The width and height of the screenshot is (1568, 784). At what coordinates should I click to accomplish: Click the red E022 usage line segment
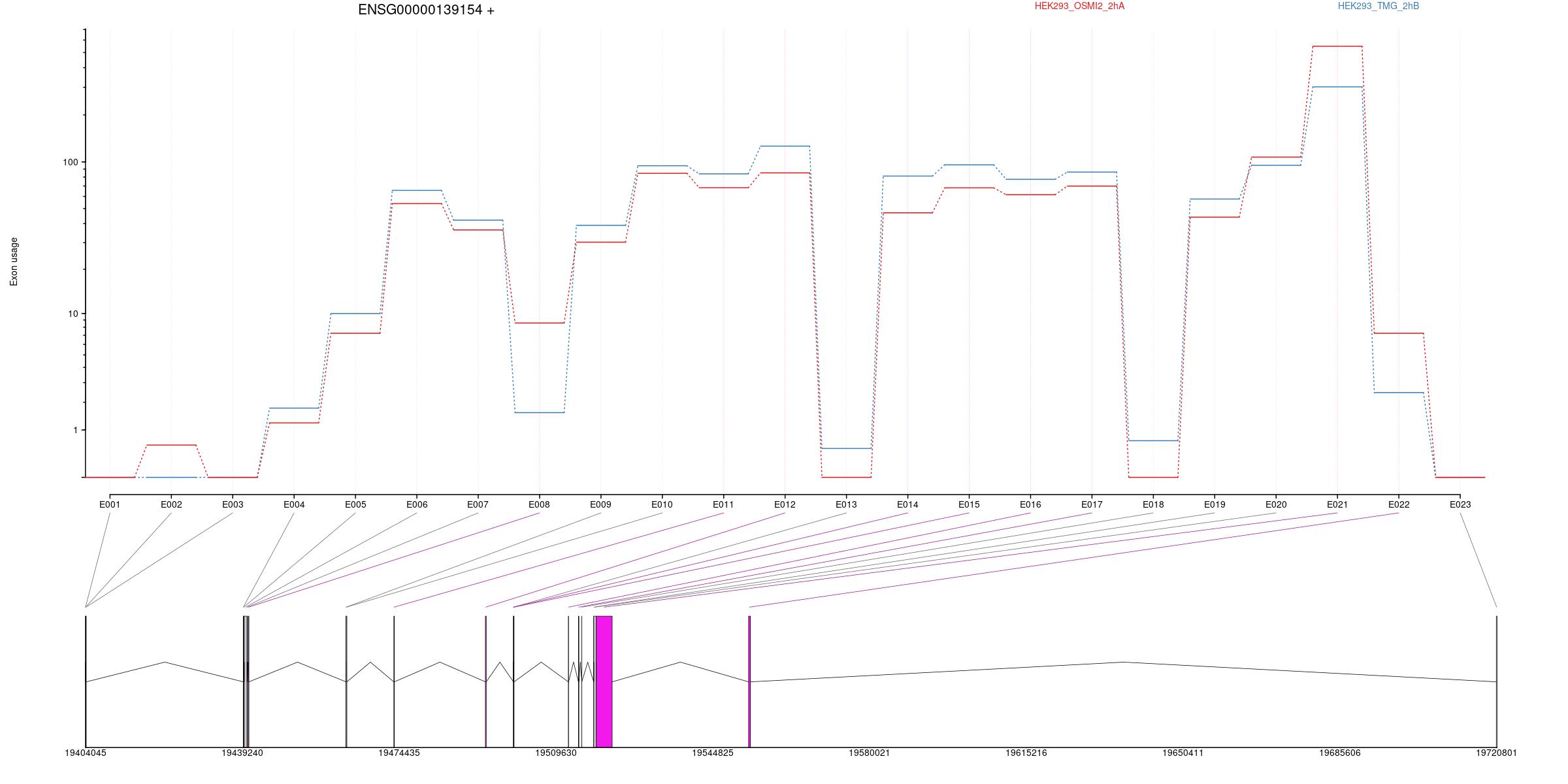coord(1399,333)
